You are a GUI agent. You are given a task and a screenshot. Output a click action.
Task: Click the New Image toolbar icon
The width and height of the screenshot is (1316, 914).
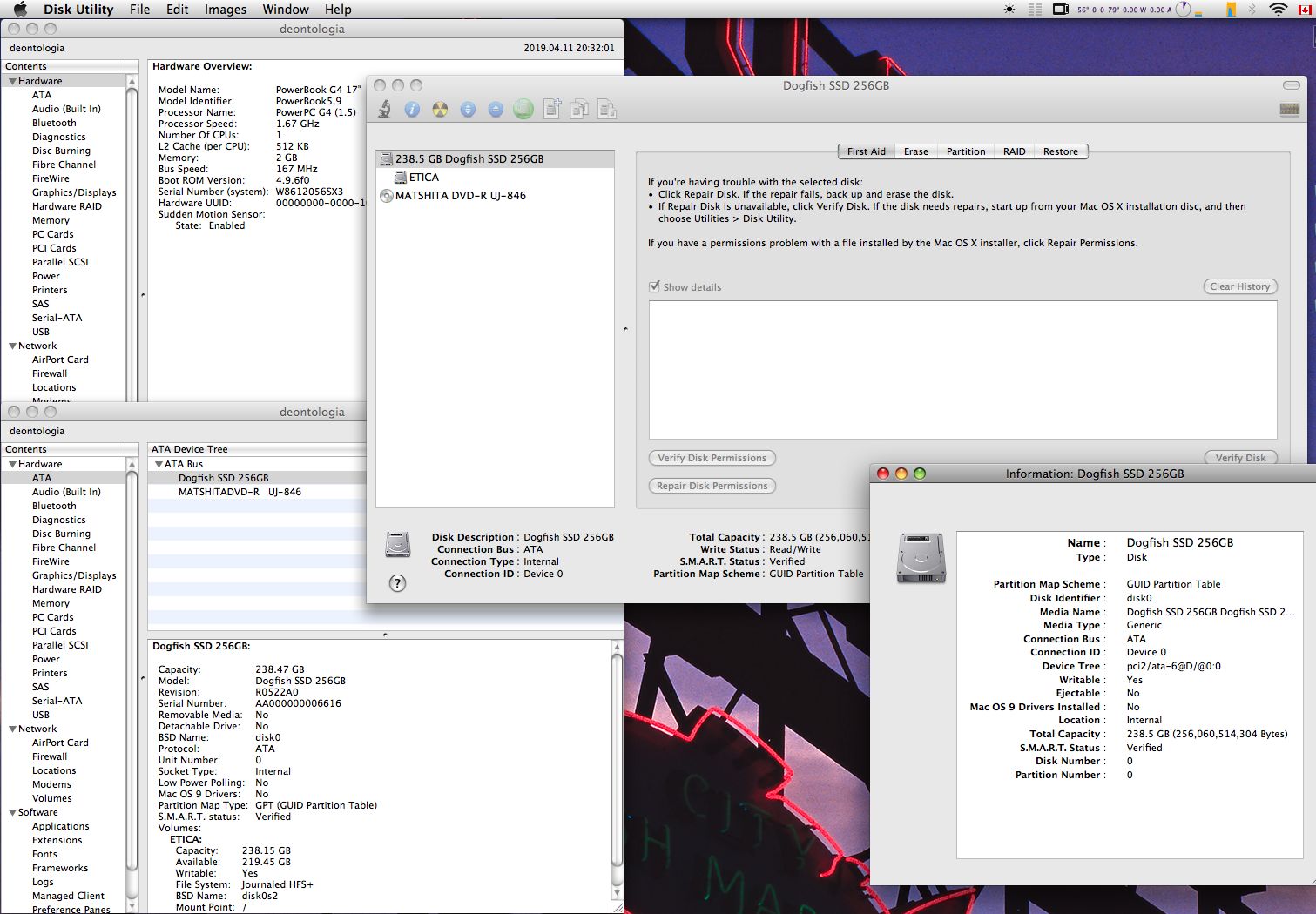(552, 108)
